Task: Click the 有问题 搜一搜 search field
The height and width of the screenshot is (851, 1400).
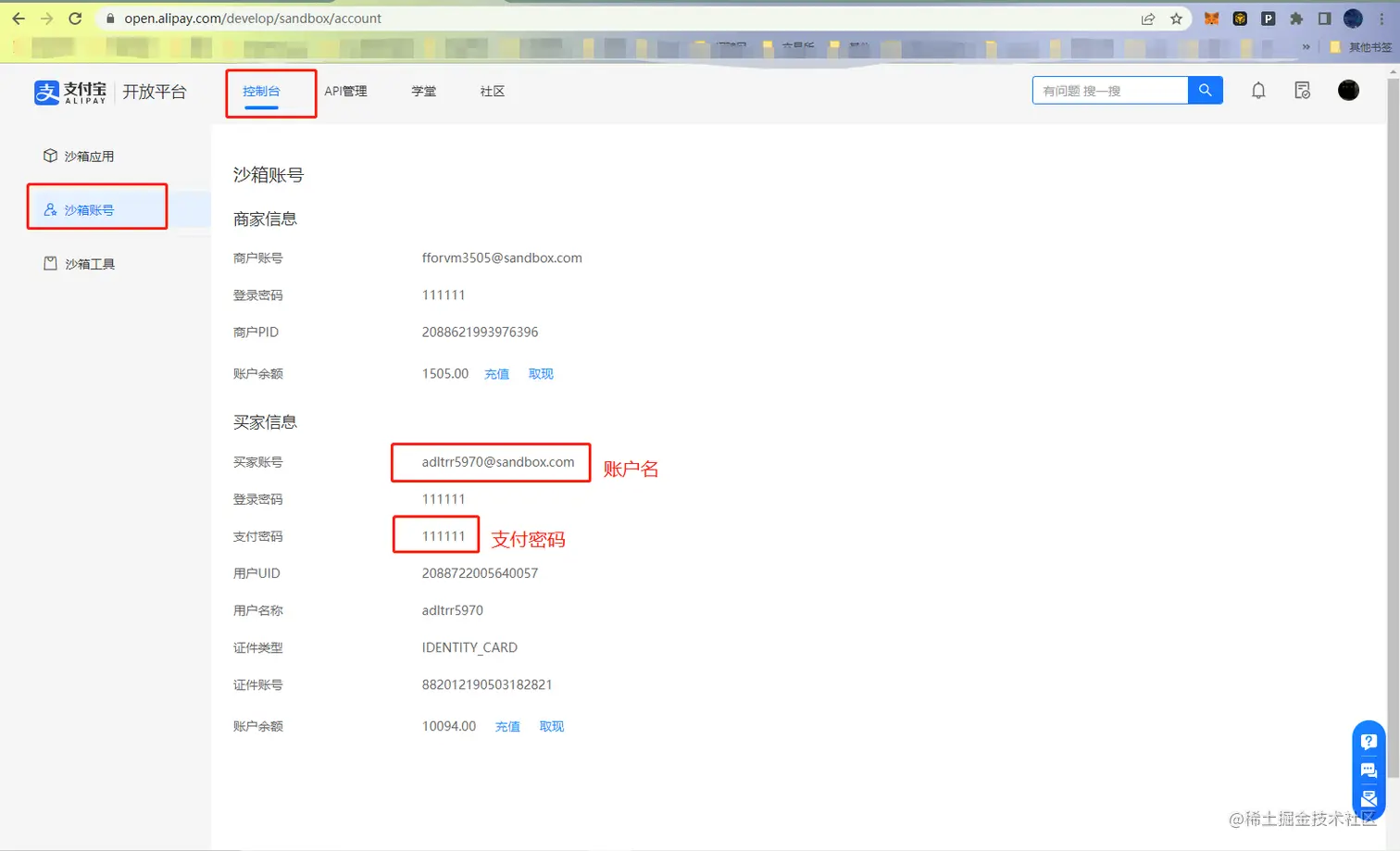Action: pos(1110,90)
